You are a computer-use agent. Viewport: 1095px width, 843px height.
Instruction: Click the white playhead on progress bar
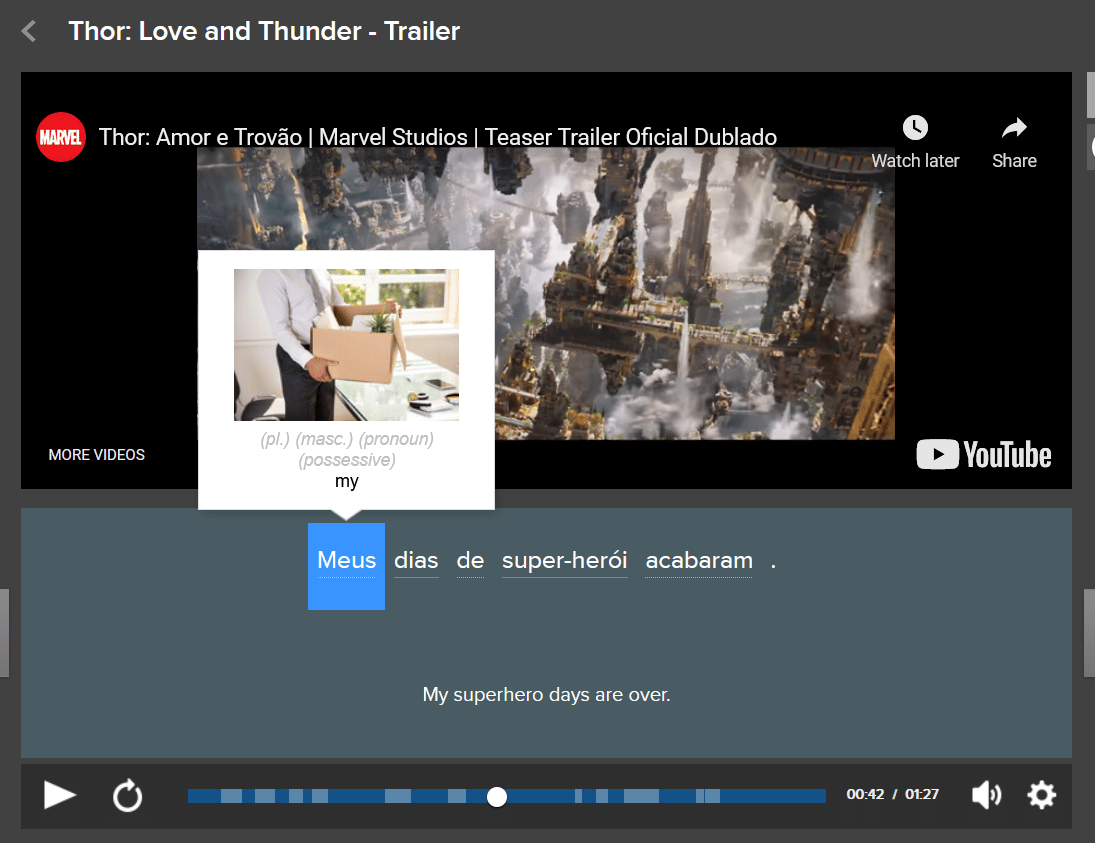(497, 796)
